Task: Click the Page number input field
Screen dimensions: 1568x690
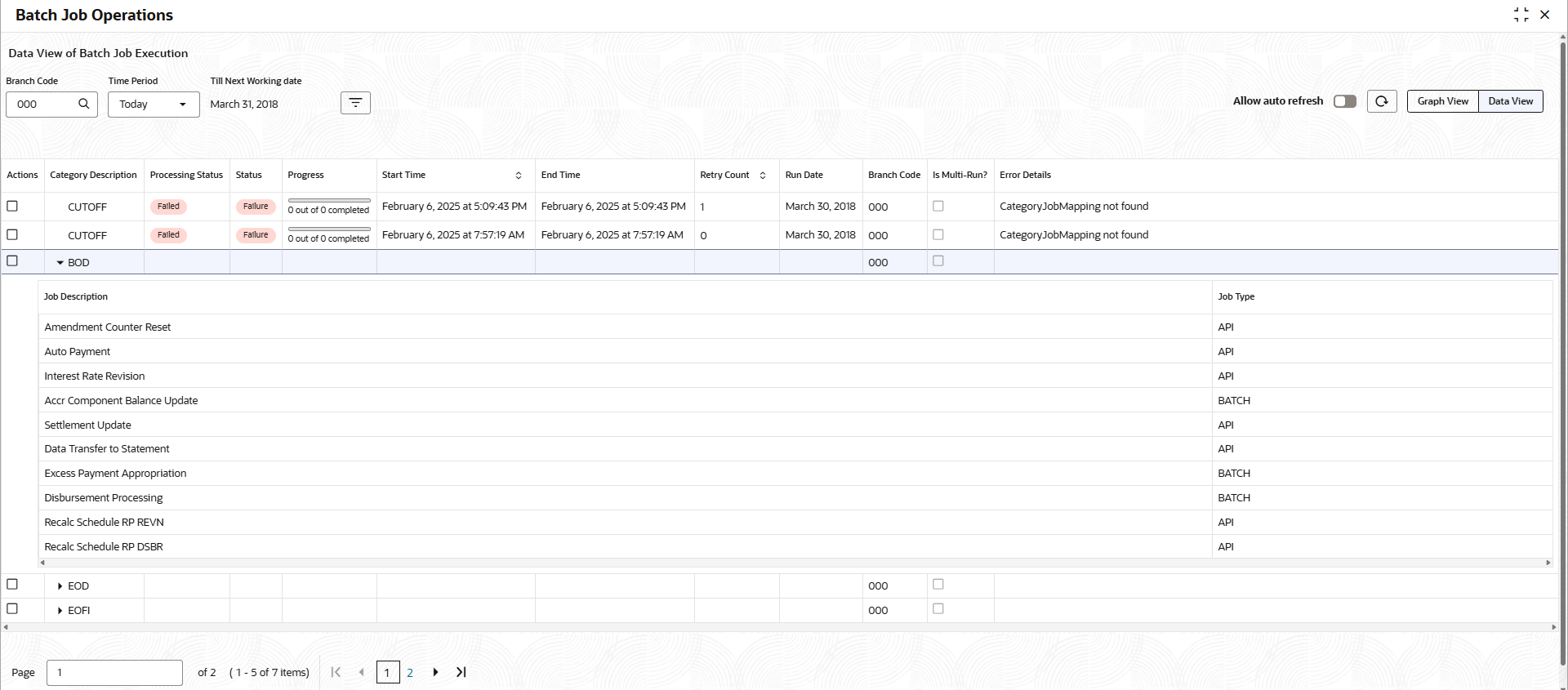Action: pos(114,673)
